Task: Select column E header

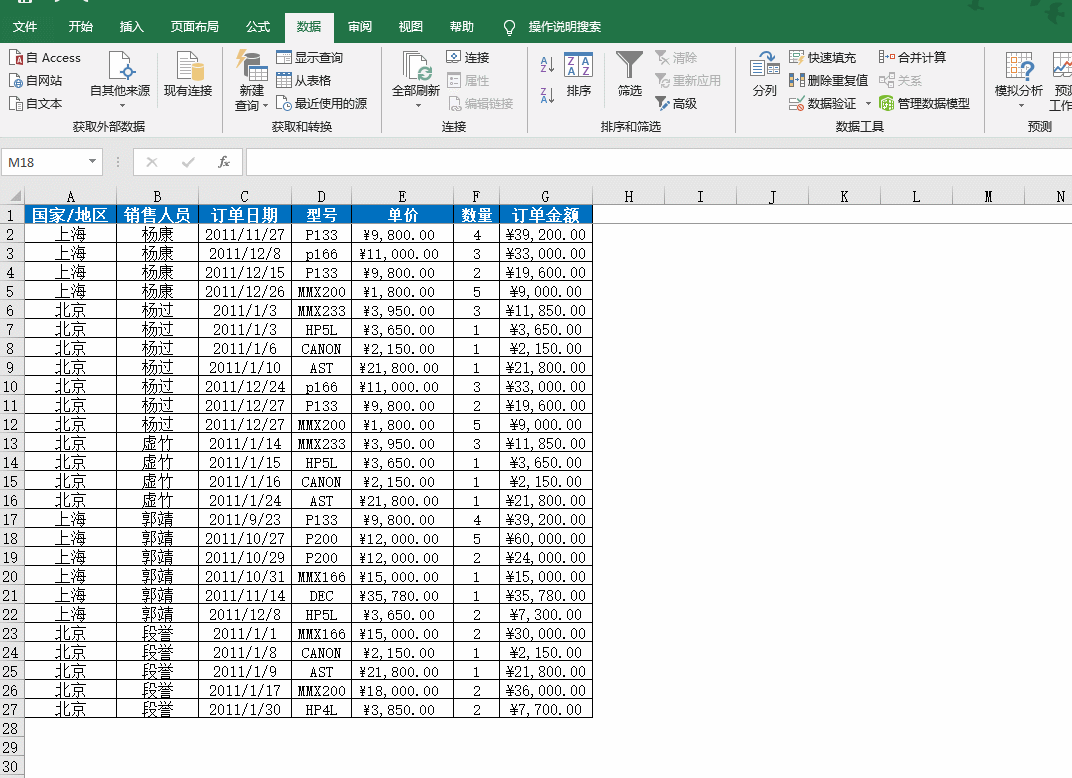Action: [x=402, y=196]
